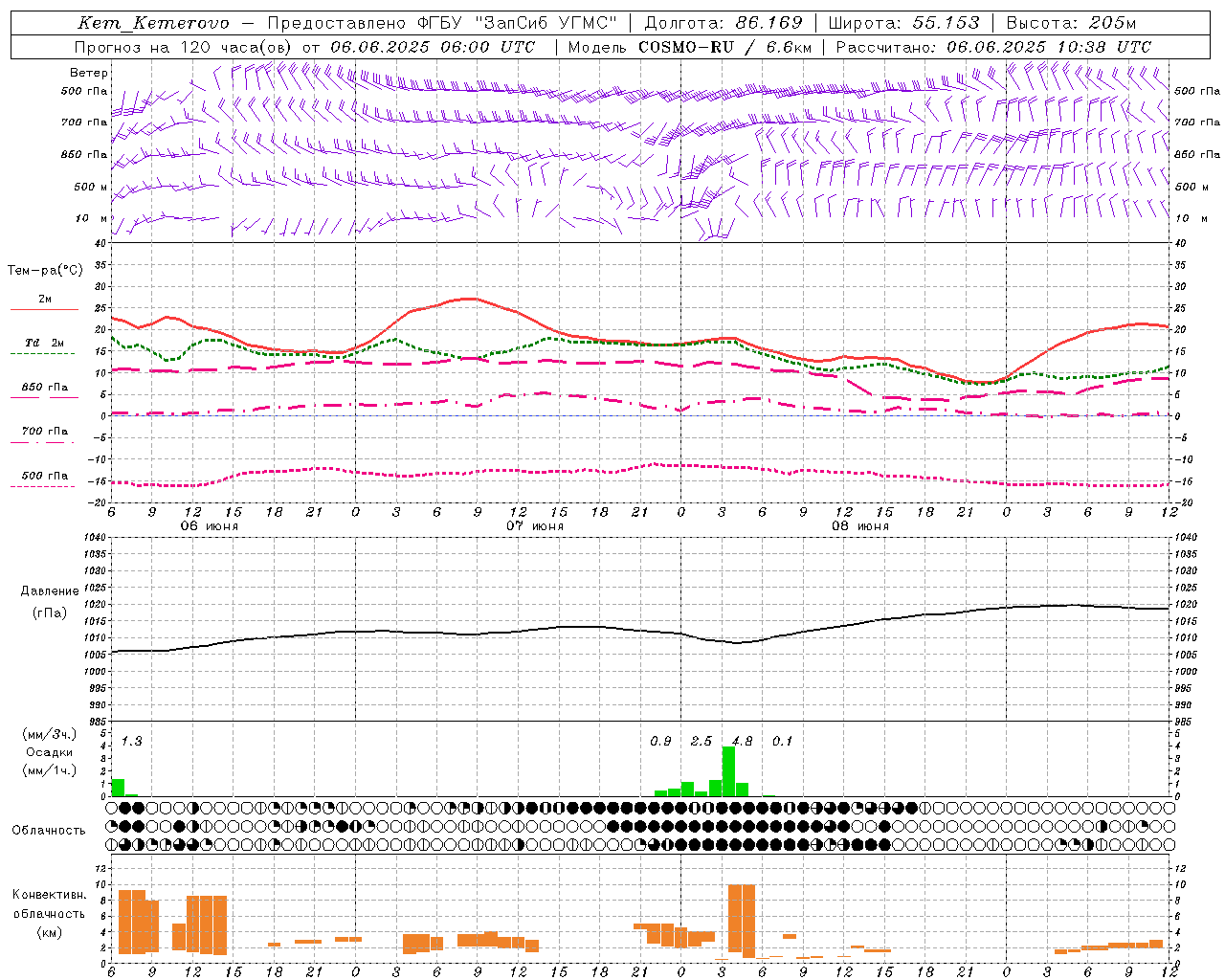Click the 'Осадки' precipitation label

[49, 752]
